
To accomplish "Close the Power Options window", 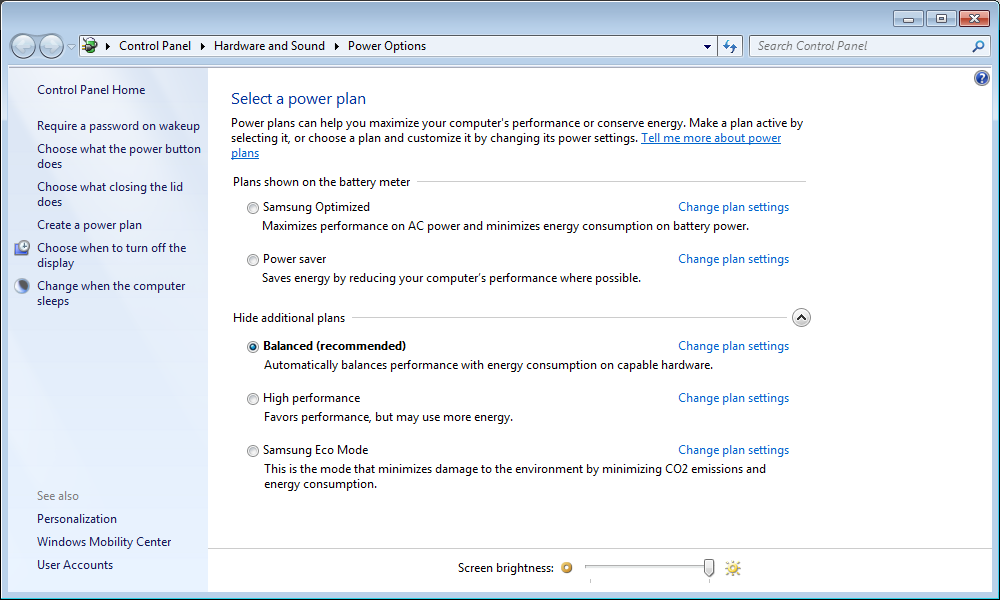I will click(974, 19).
